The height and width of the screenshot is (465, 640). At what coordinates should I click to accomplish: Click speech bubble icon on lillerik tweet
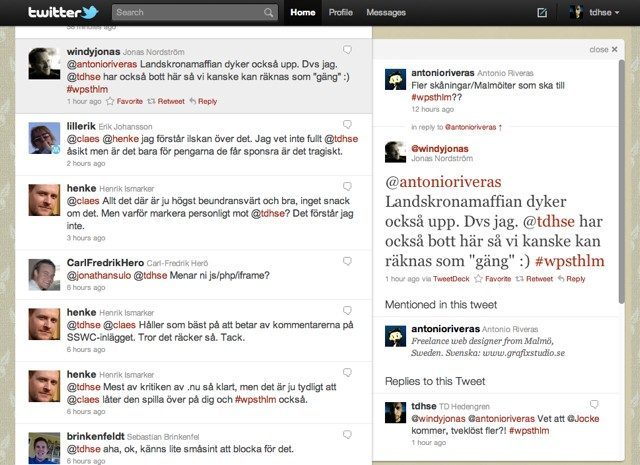click(347, 124)
